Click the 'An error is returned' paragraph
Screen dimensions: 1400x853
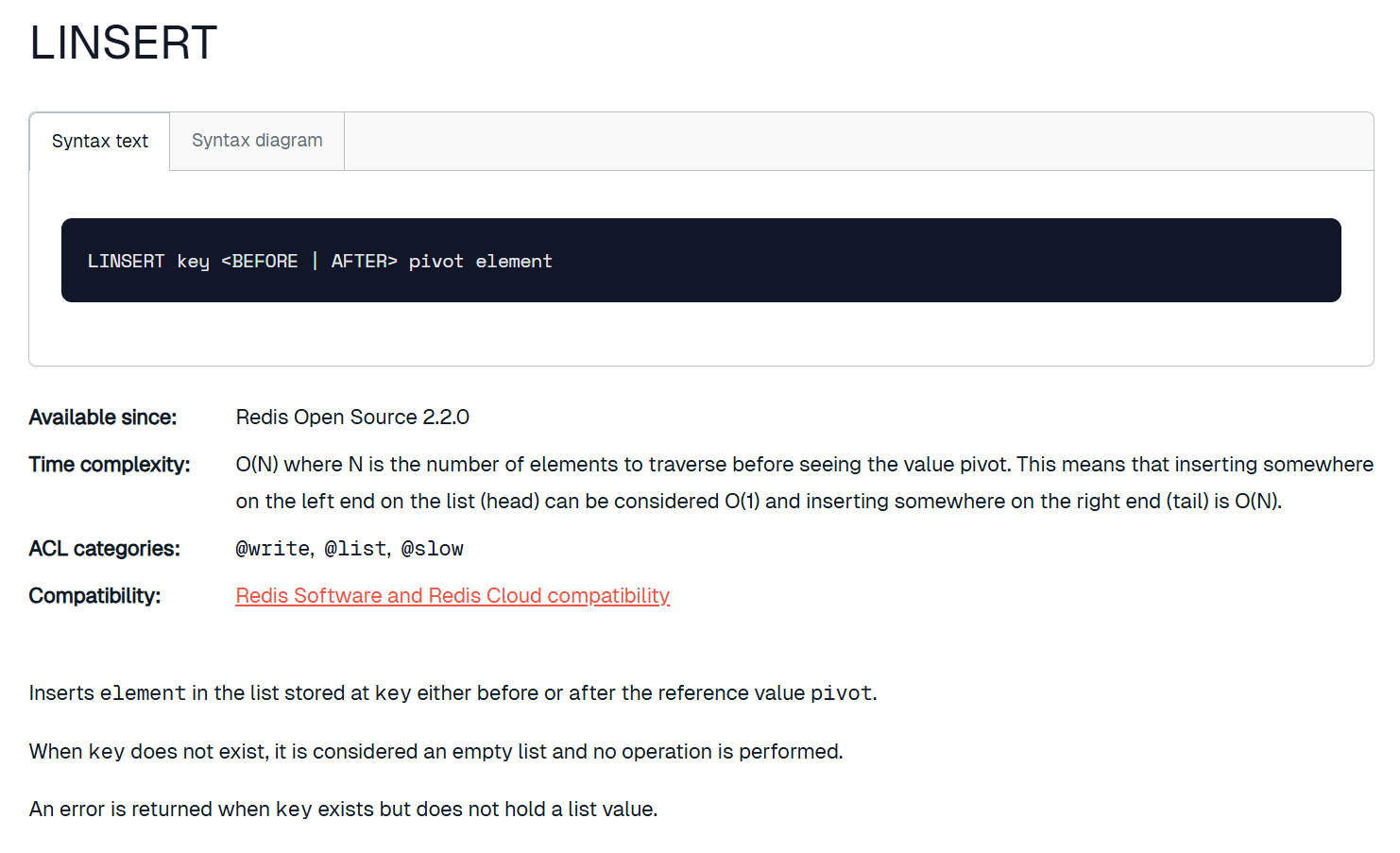pyautogui.click(x=344, y=810)
